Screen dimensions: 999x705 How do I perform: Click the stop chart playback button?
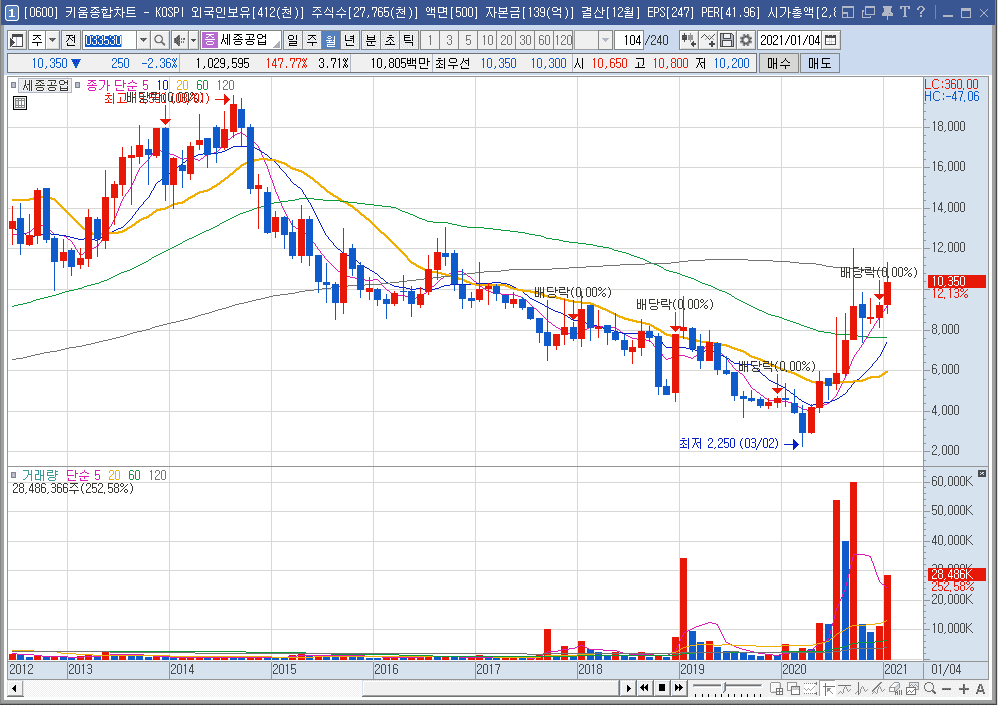(x=662, y=688)
